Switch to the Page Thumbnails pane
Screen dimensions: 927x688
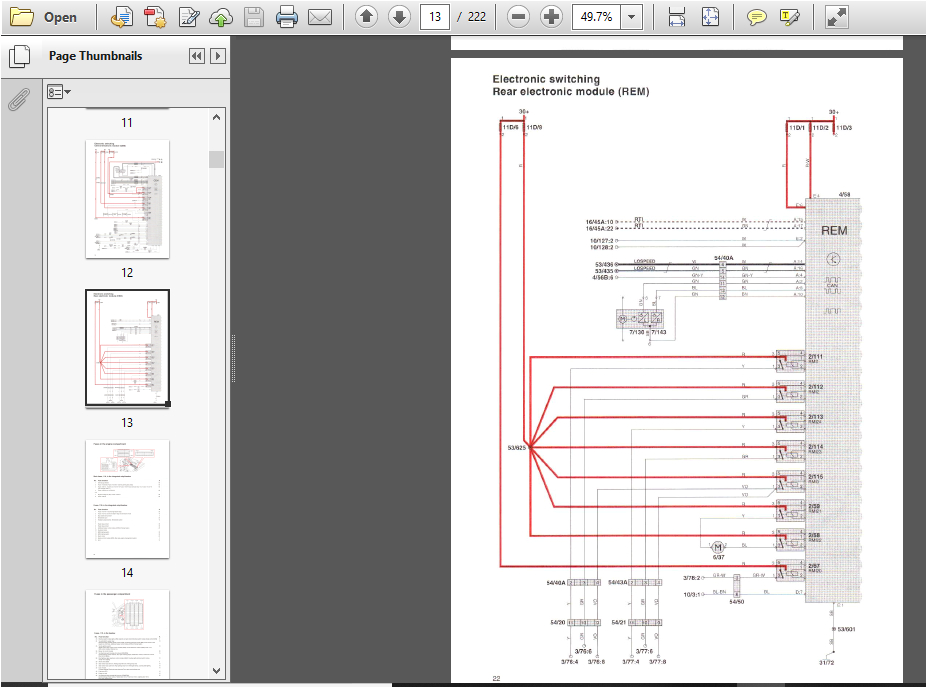18,56
